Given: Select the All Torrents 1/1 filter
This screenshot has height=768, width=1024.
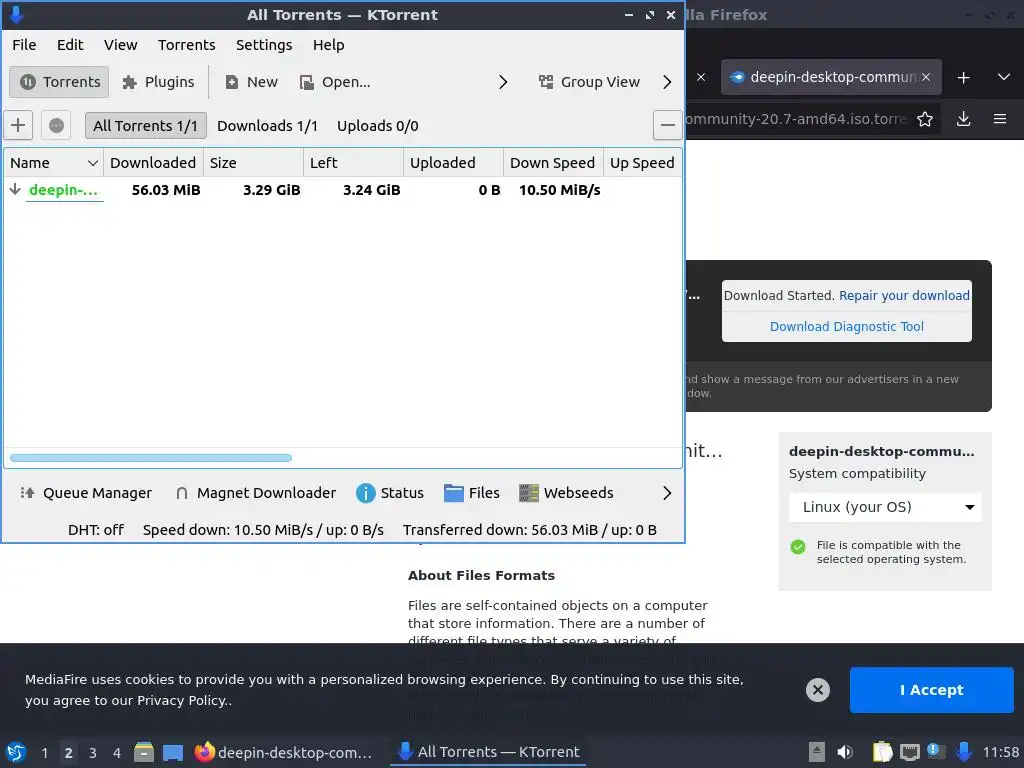Looking at the screenshot, I should [x=146, y=125].
